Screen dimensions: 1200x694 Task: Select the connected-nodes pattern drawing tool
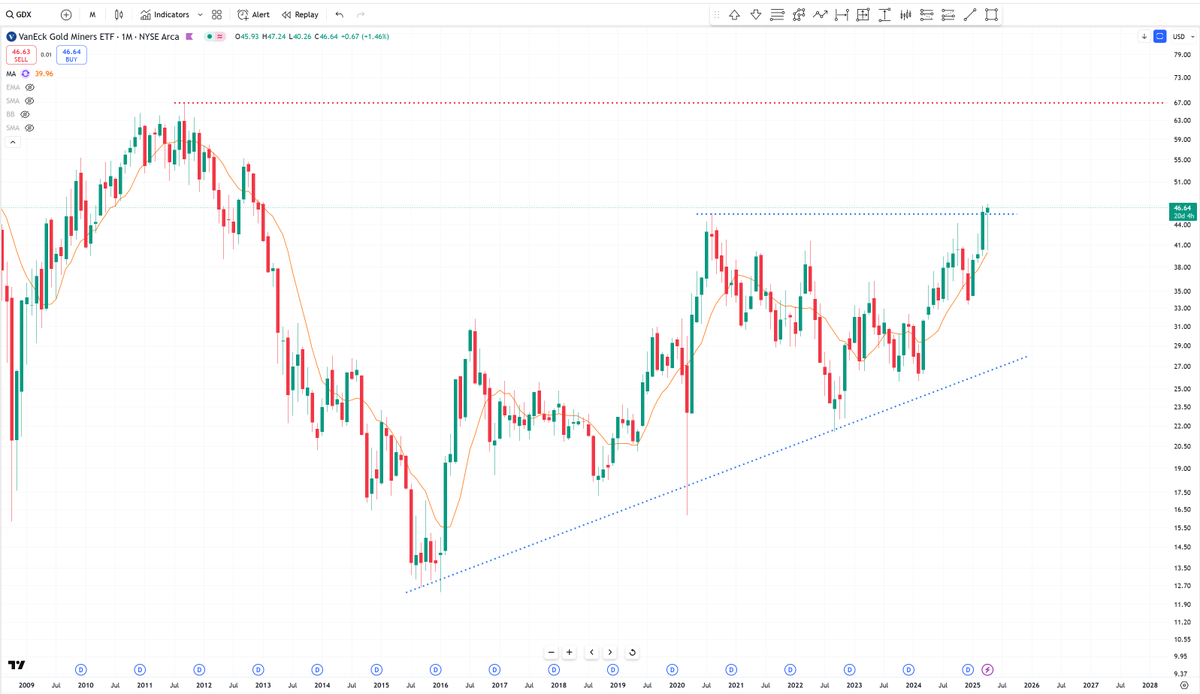[799, 15]
